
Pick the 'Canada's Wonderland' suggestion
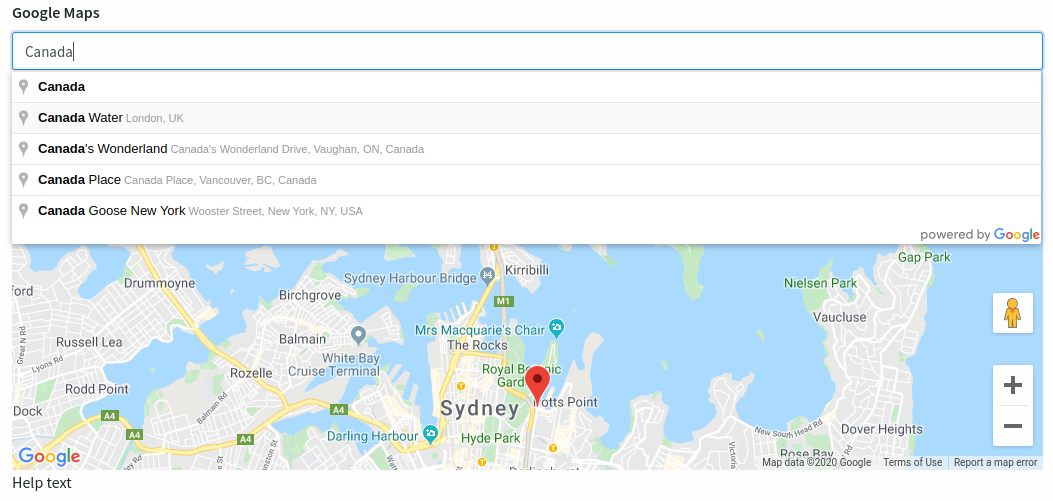click(527, 149)
